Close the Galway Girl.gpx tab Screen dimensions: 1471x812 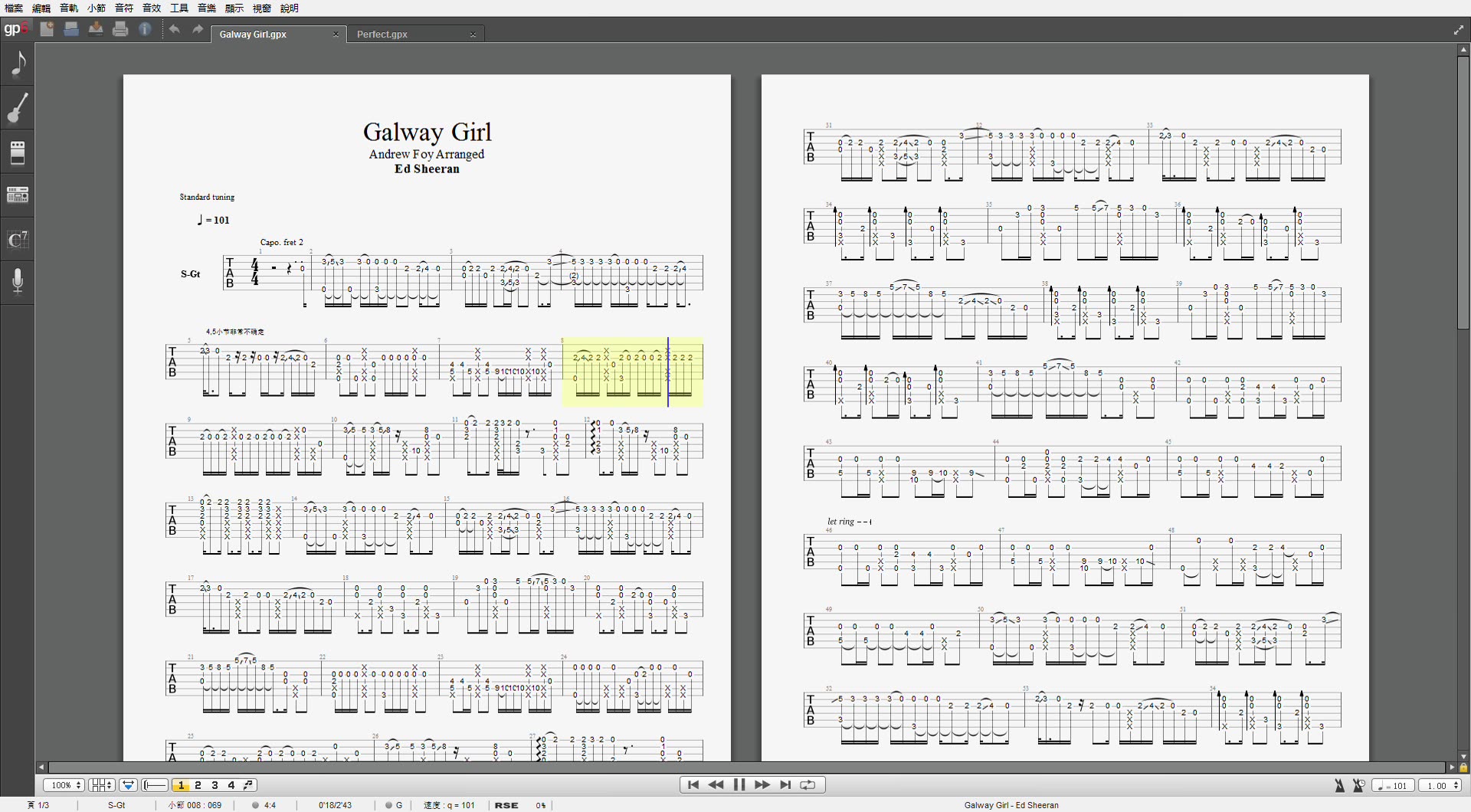[x=336, y=34]
